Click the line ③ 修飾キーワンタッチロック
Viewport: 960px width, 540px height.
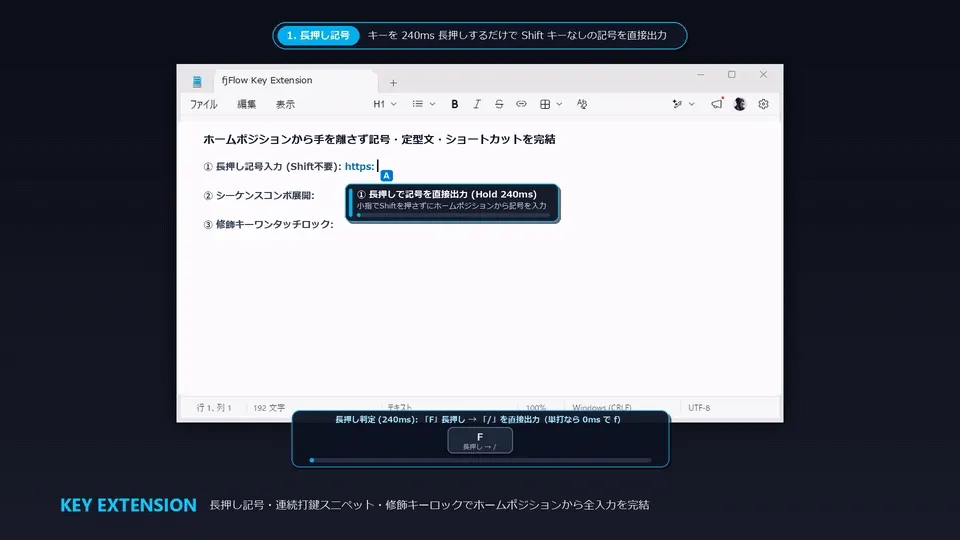pos(269,224)
